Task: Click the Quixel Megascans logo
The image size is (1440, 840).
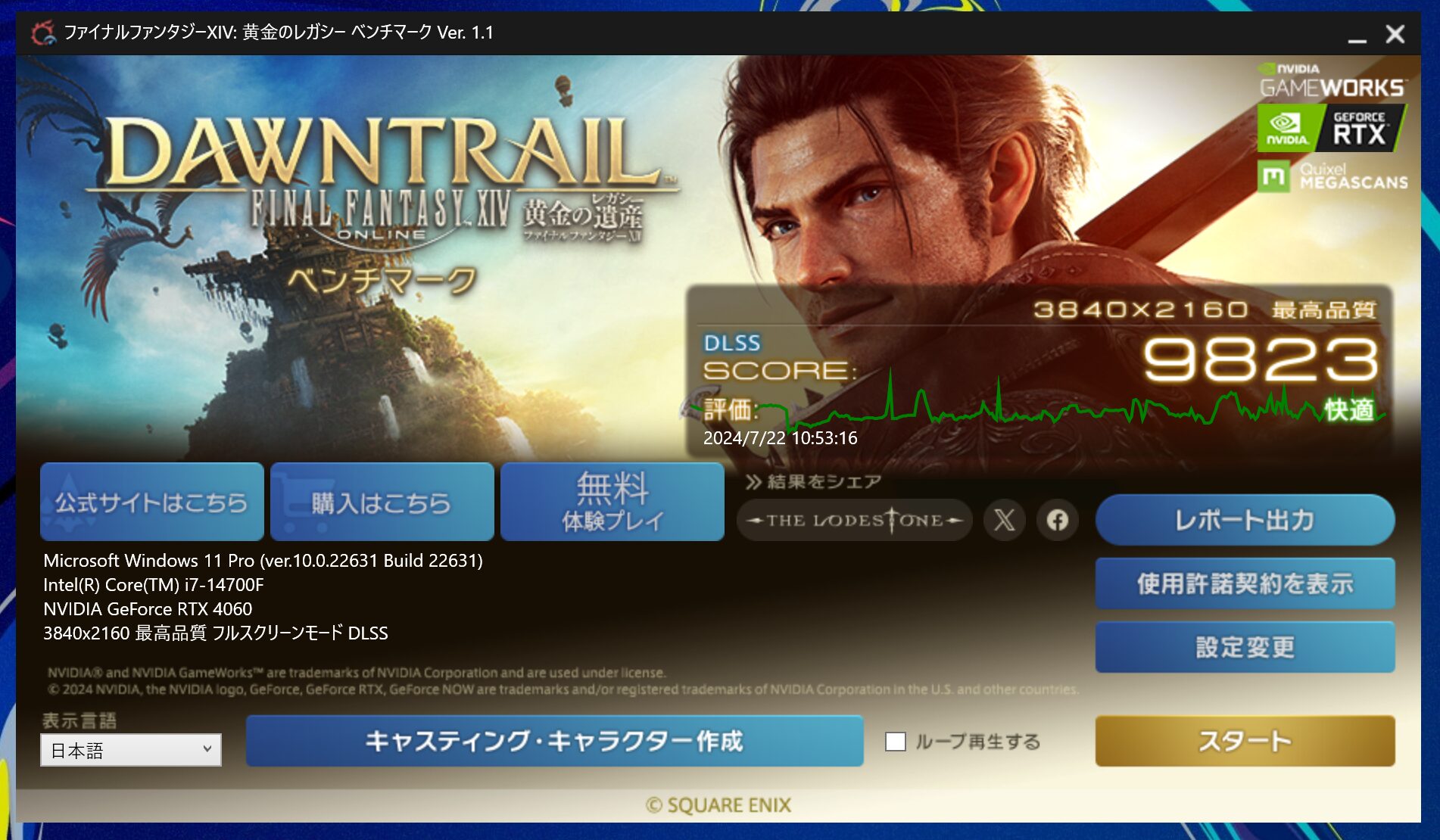Action: (1332, 176)
